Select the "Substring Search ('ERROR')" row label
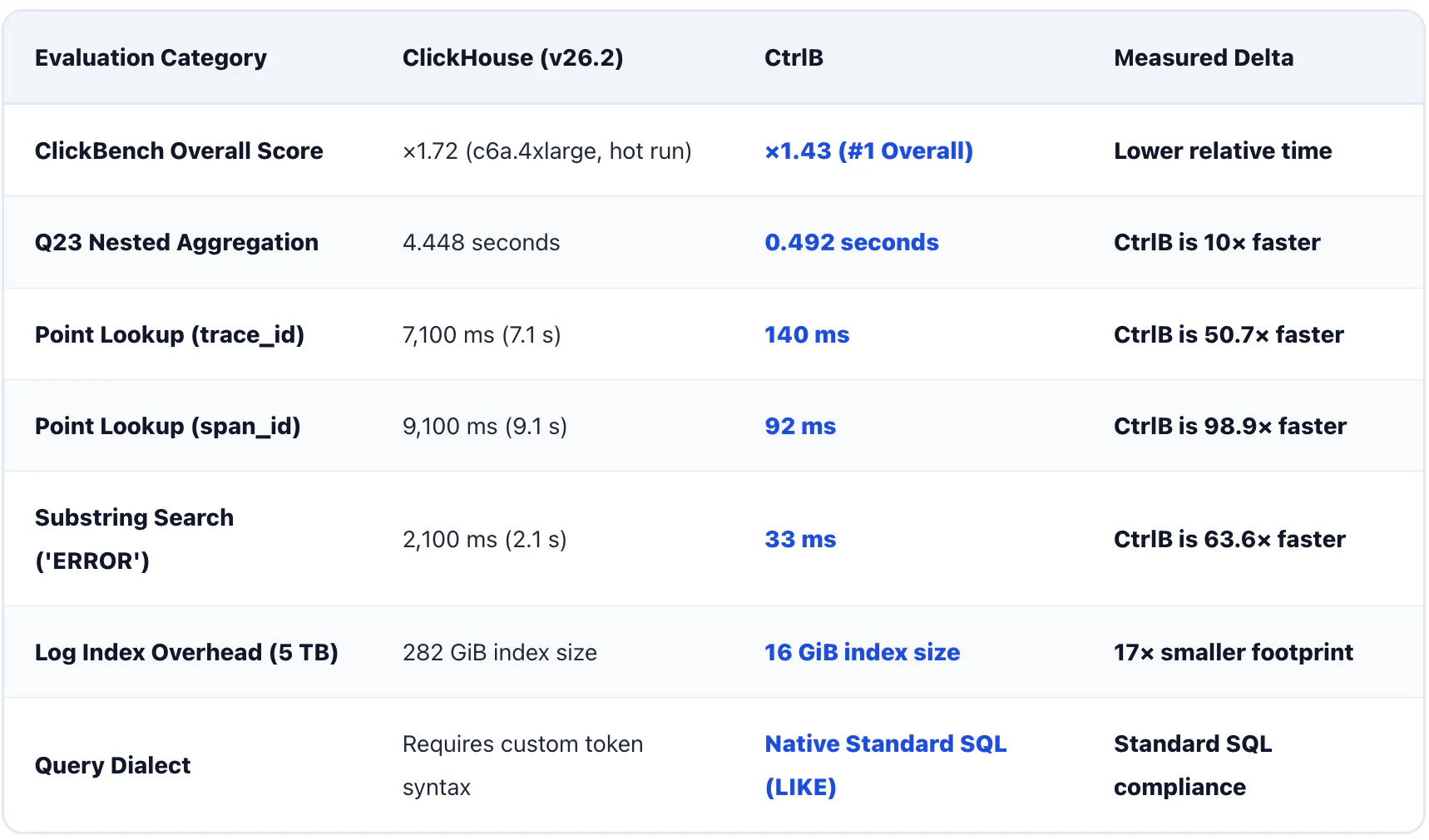The image size is (1429, 840). point(134,539)
